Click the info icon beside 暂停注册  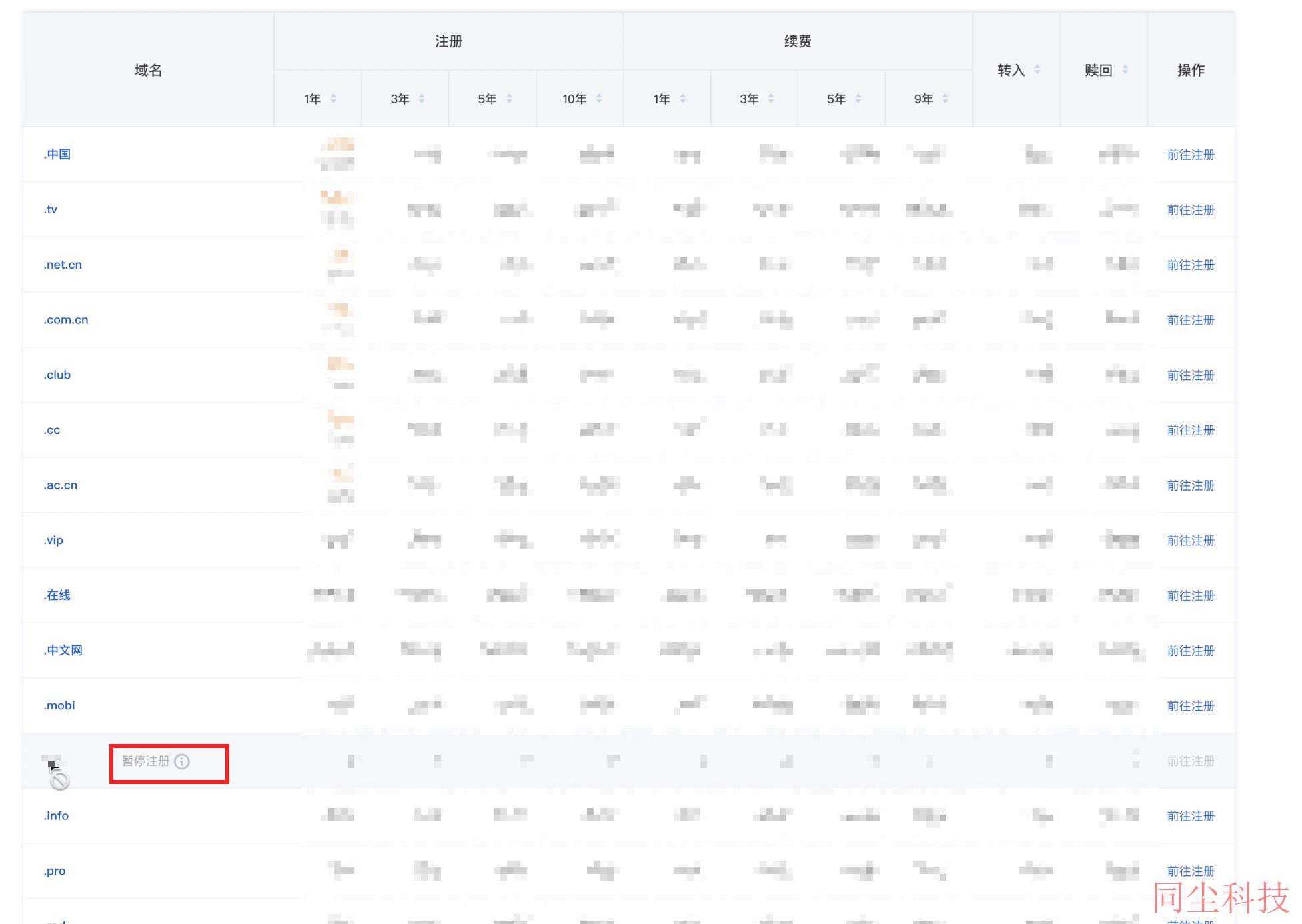[x=182, y=761]
